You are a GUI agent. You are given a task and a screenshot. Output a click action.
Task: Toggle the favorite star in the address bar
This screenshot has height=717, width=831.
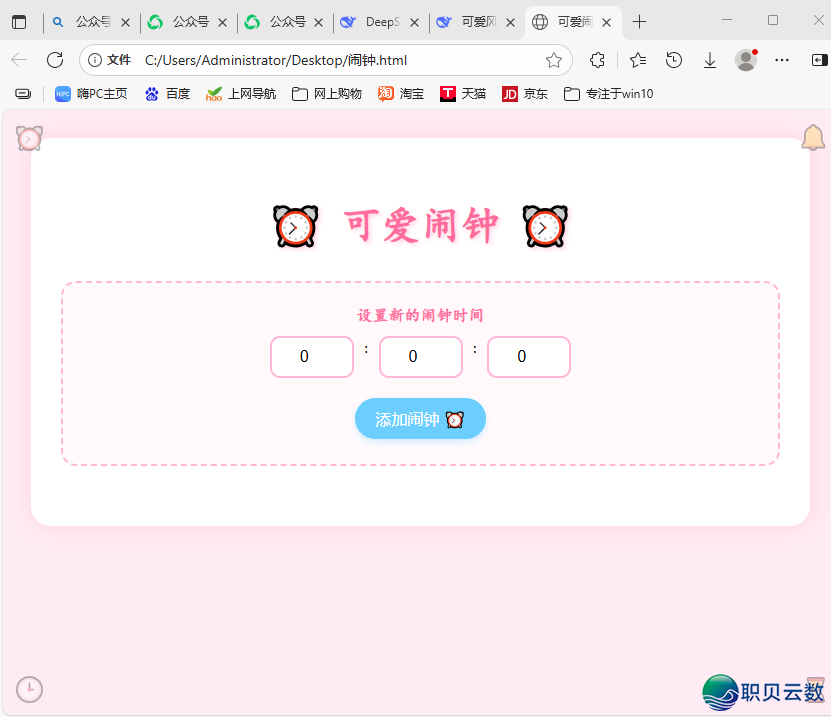click(554, 60)
